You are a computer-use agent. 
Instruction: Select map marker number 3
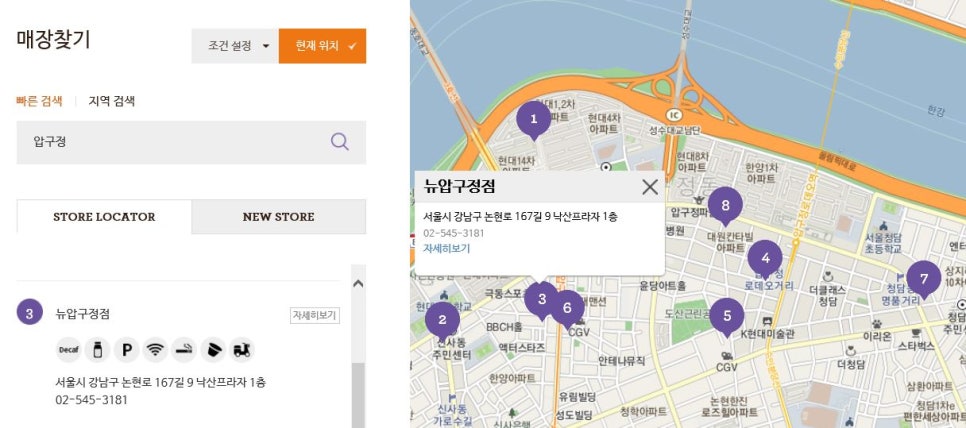[x=542, y=301]
